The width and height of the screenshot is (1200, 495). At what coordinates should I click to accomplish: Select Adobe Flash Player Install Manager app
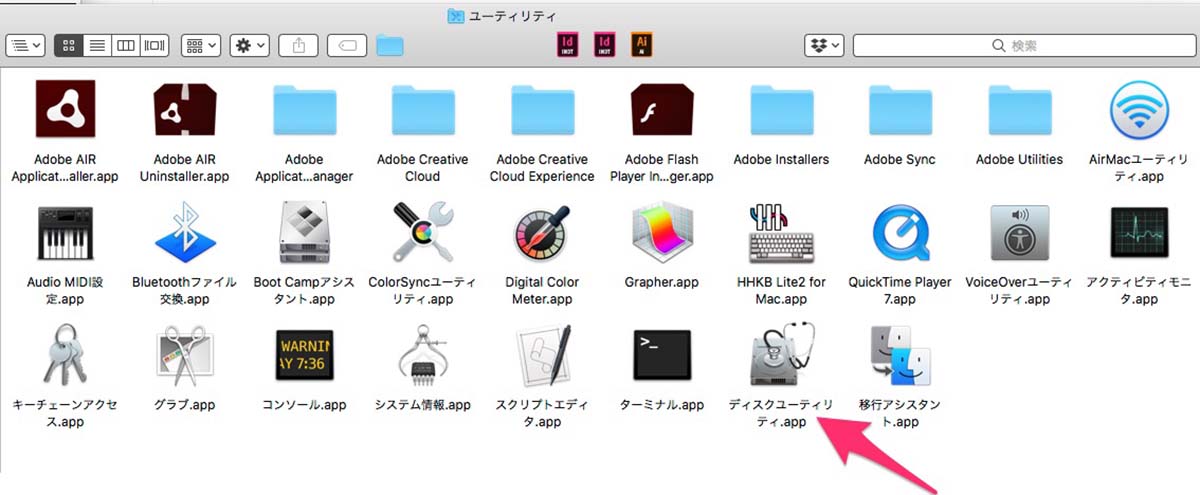point(661,112)
